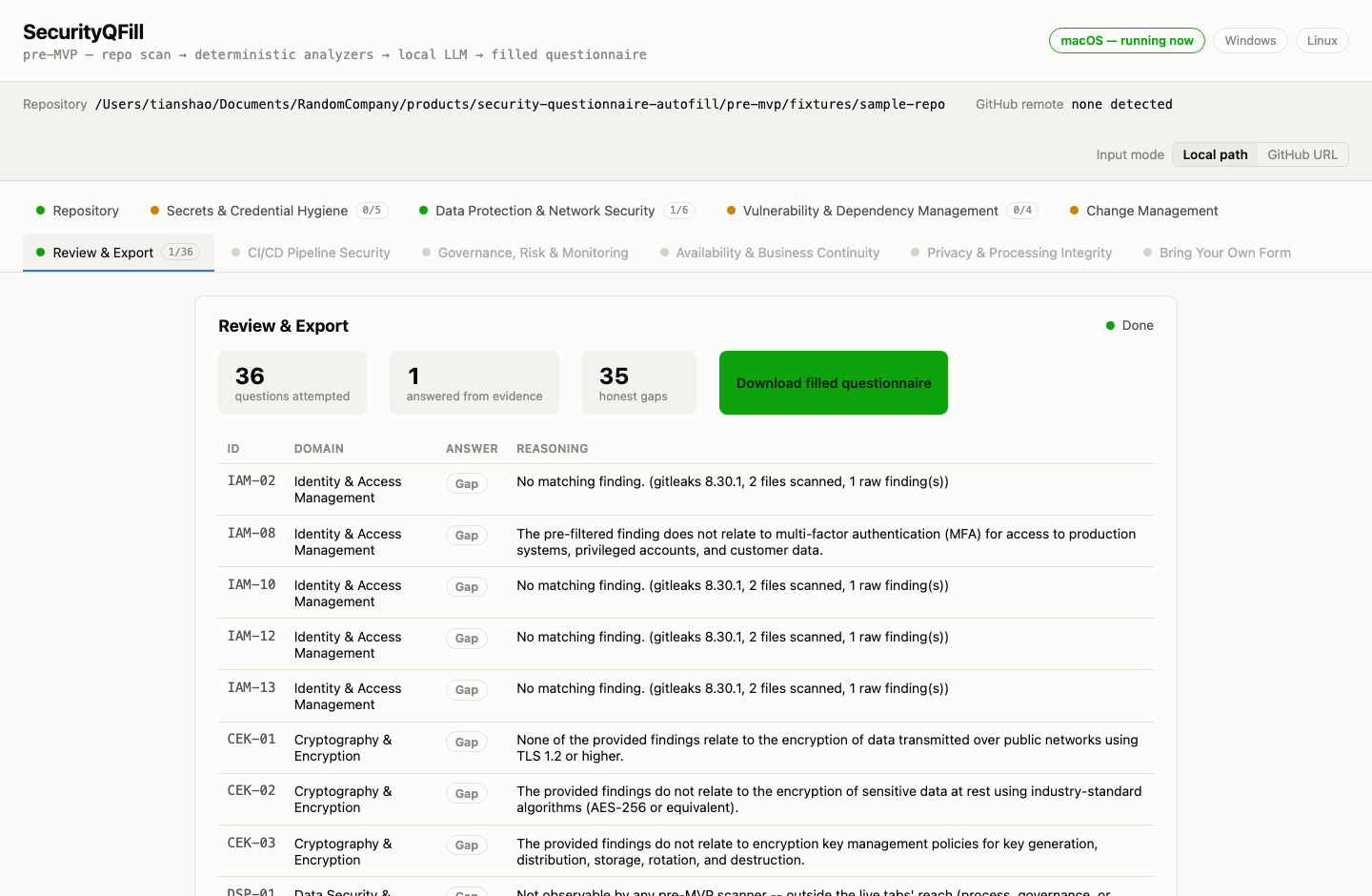Click the 1/6 badge on Data Protection tab
1372x896 pixels.
tap(679, 211)
